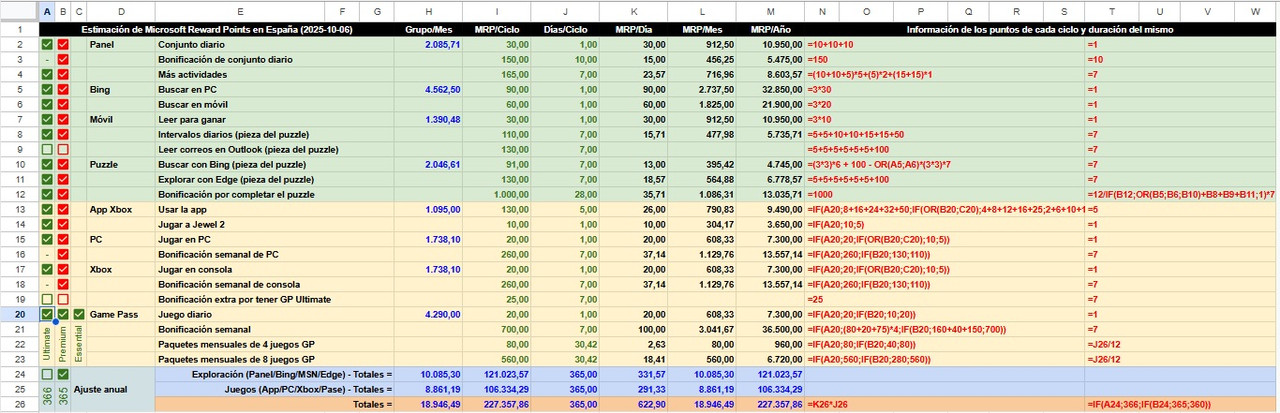Toggle the red checkbox in the Buscar en móvil row

pyautogui.click(x=64, y=105)
